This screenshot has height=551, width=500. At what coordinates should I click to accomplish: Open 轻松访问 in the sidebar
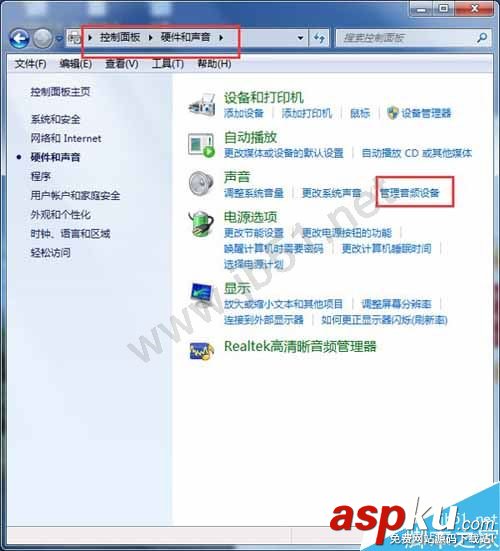tap(51, 253)
